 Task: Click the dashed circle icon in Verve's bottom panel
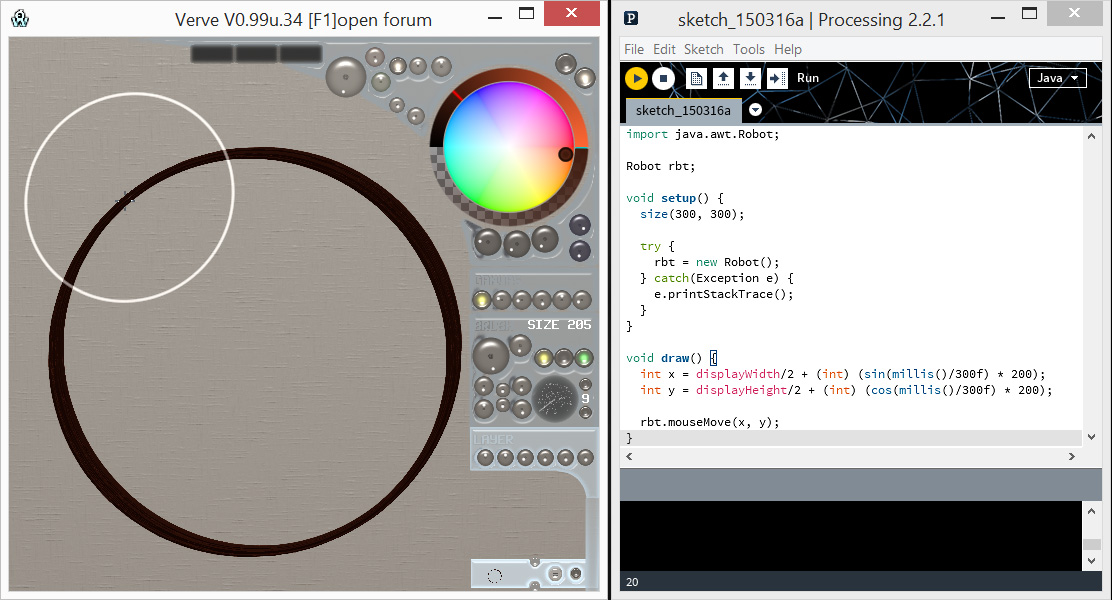coord(495,575)
